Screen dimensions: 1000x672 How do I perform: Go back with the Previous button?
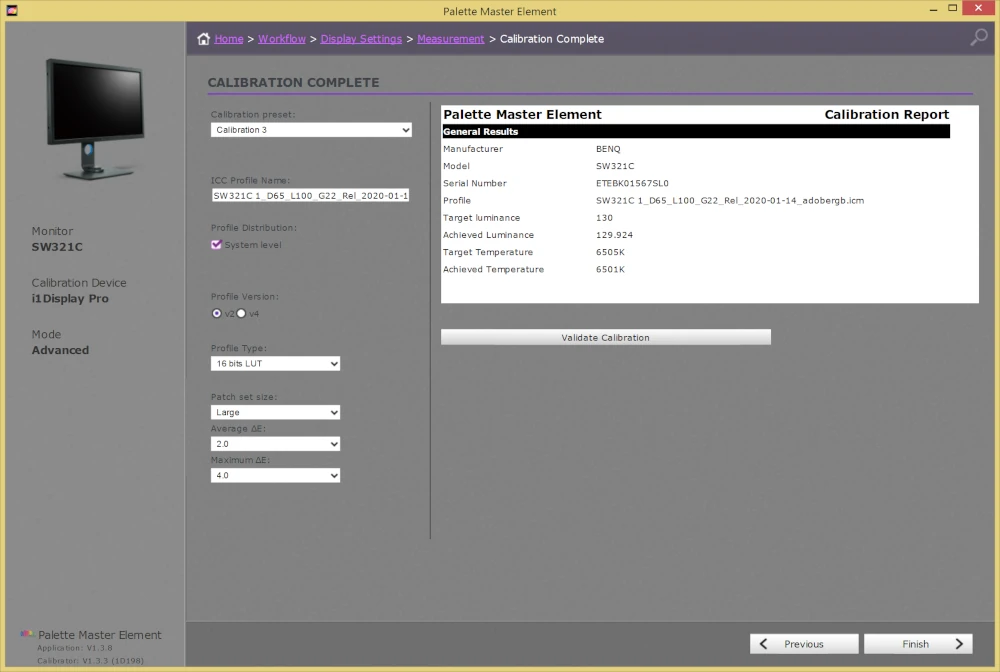(x=804, y=644)
